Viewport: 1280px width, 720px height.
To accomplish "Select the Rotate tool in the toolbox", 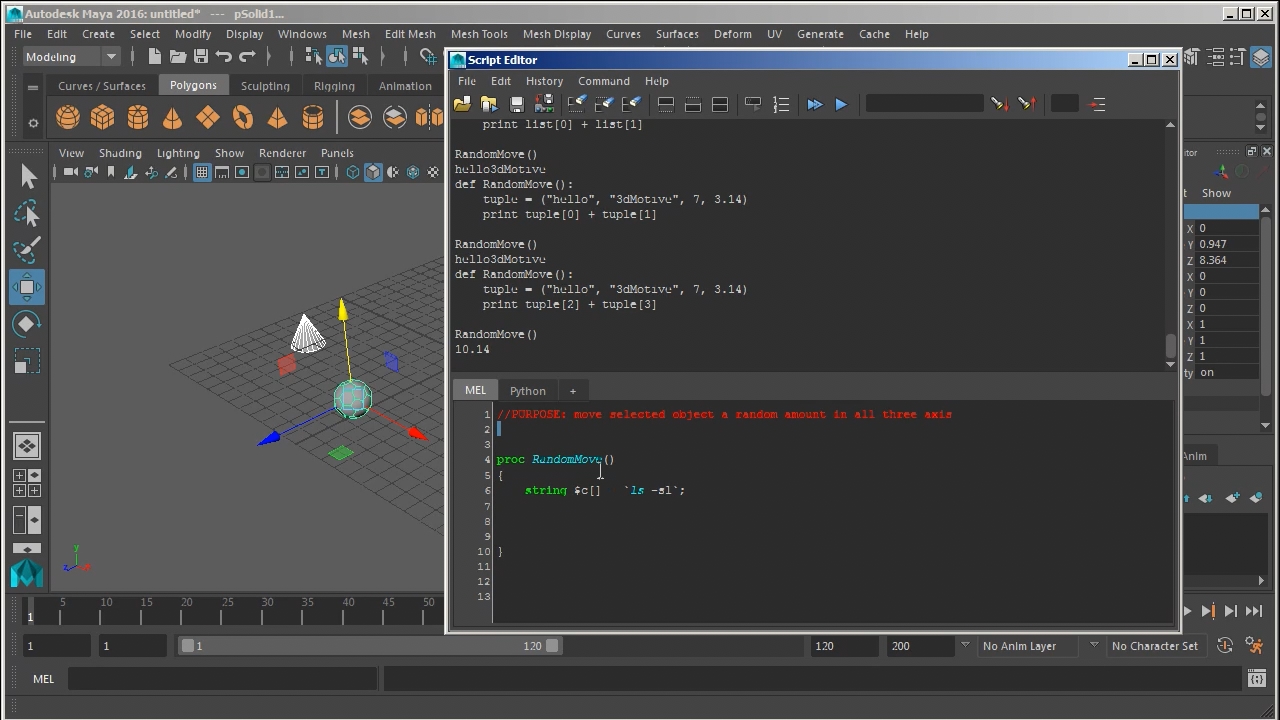I will coord(27,324).
